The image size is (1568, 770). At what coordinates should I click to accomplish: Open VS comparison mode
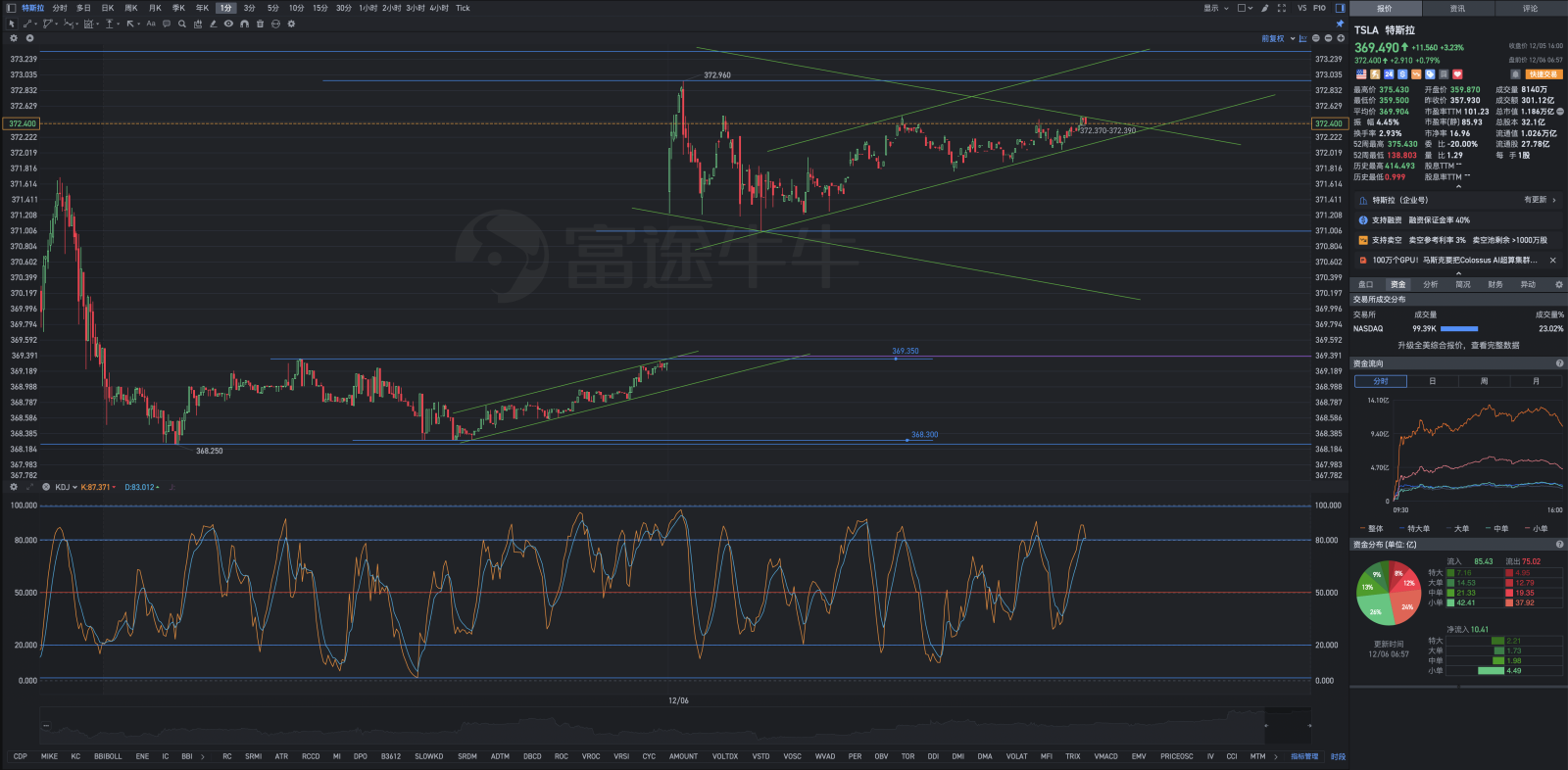[1301, 8]
